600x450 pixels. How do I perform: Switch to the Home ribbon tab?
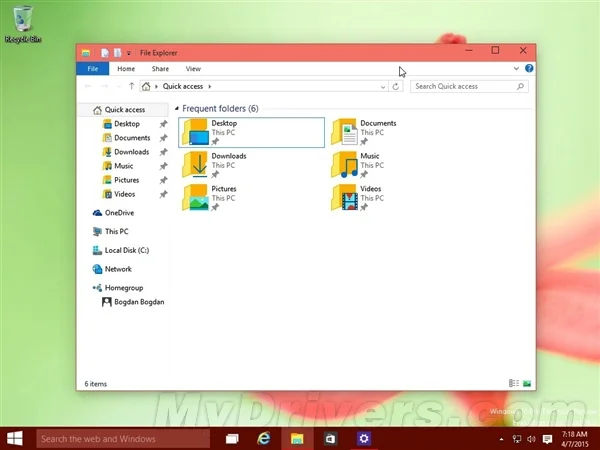126,69
